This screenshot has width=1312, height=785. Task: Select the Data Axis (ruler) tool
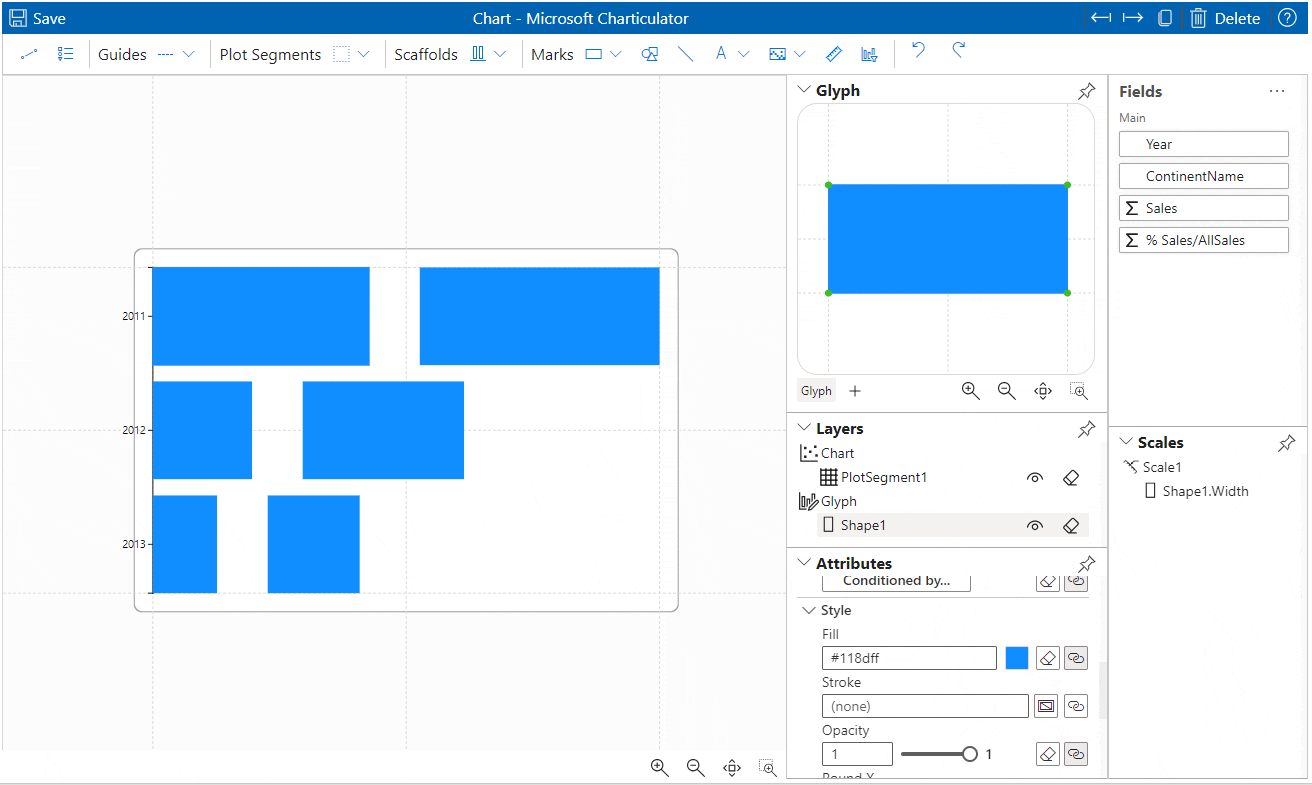pyautogui.click(x=833, y=54)
